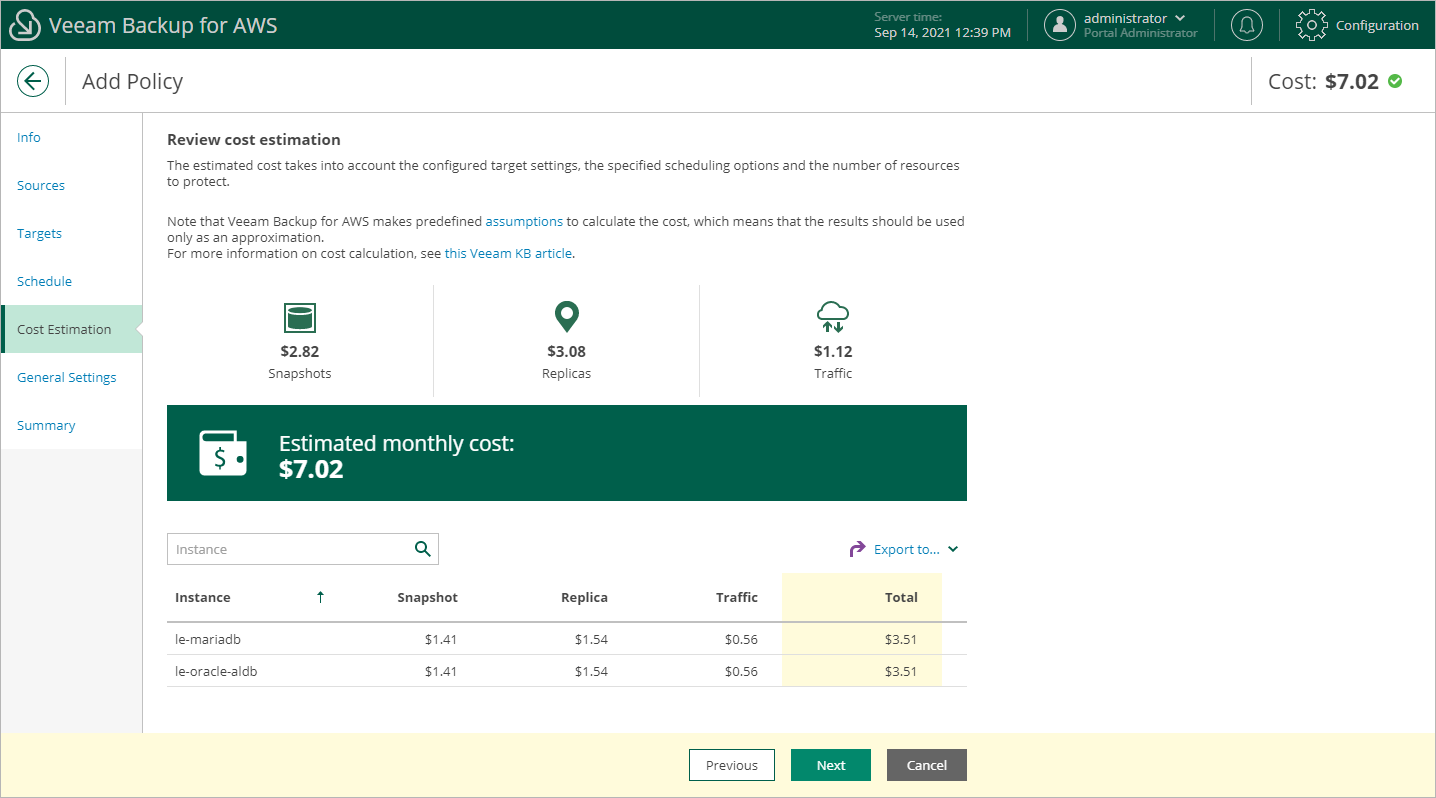Click the Previous button

point(732,765)
